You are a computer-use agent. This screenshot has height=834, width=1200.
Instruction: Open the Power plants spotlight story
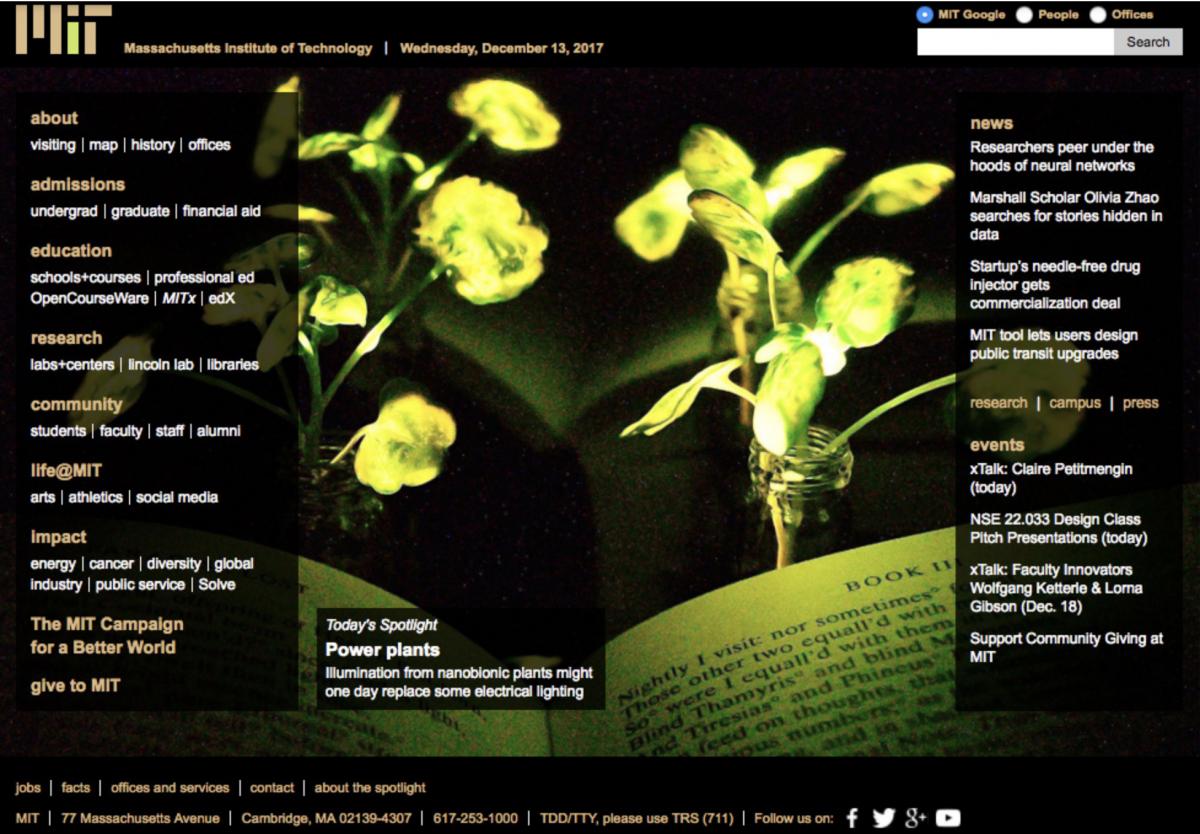point(383,650)
